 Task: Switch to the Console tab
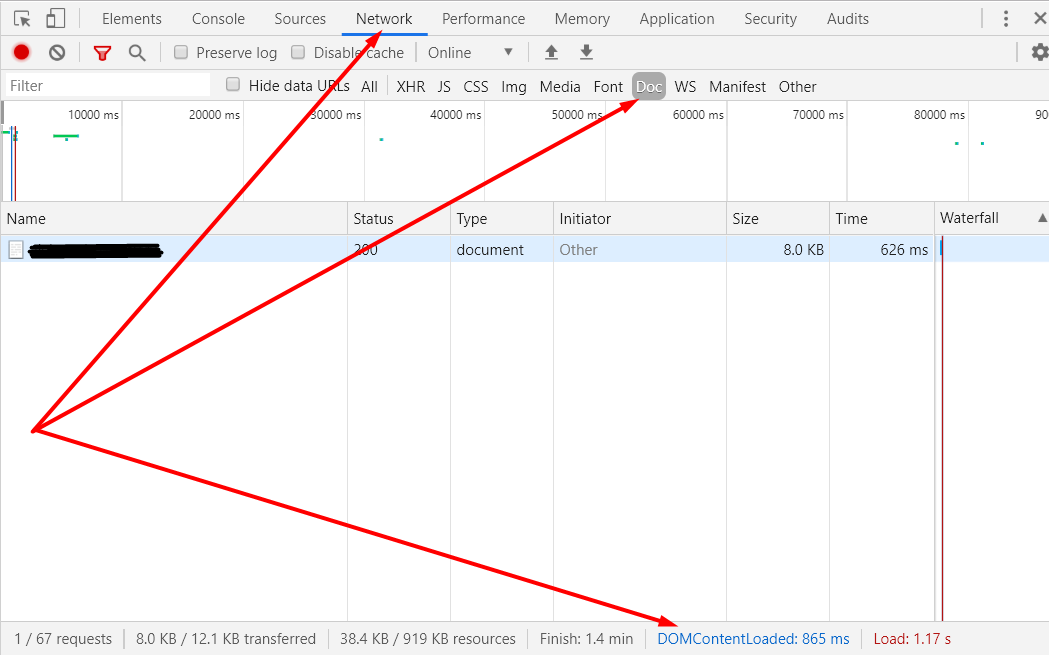pos(218,19)
